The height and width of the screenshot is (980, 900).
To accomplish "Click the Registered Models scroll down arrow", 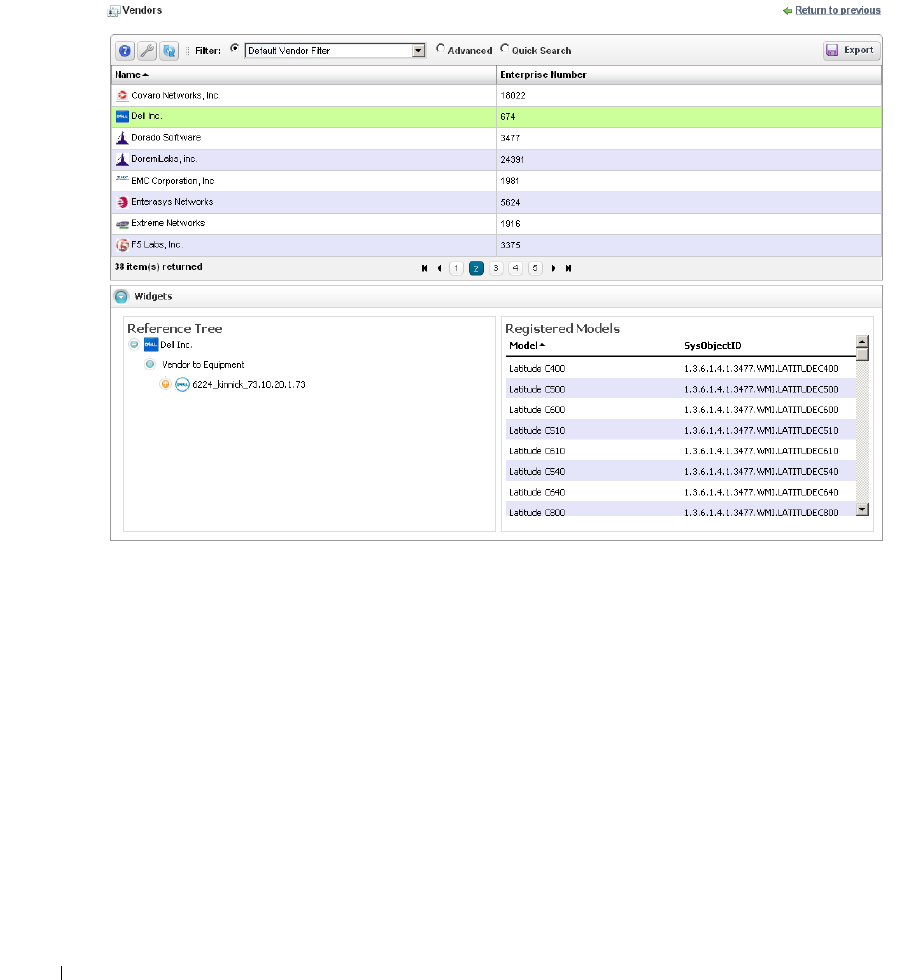I will [862, 509].
